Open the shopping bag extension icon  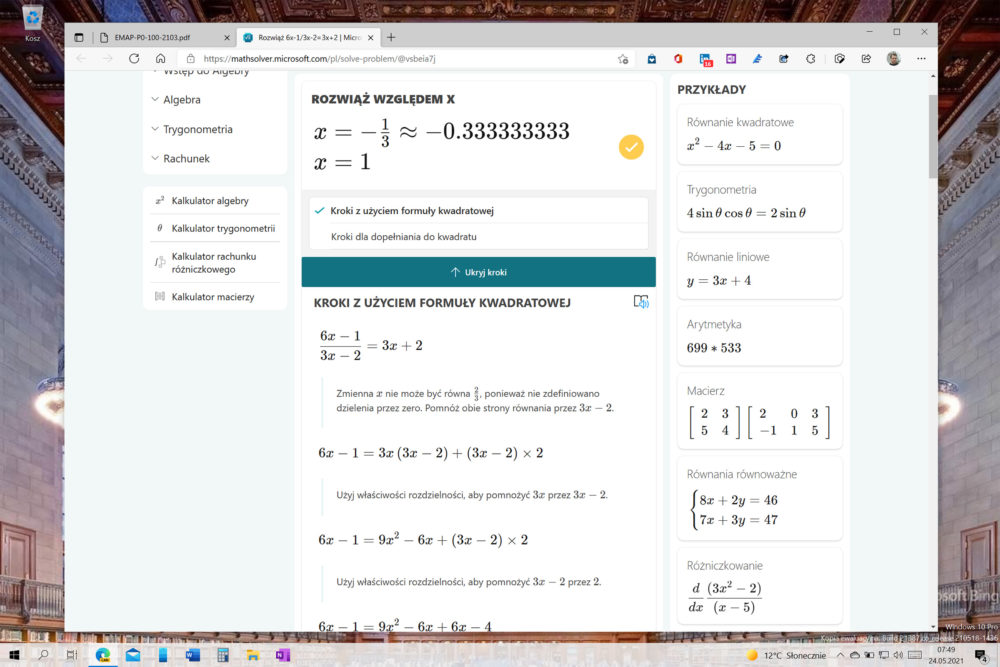tap(652, 59)
